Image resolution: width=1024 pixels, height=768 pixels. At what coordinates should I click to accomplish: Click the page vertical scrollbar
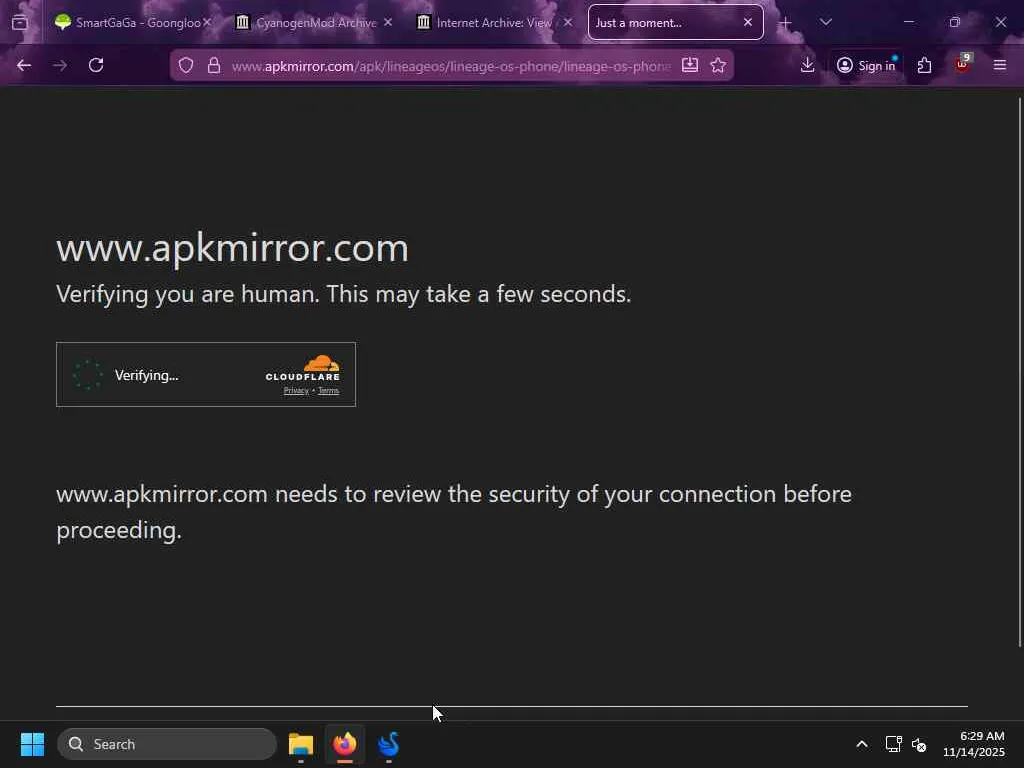coord(1019,372)
